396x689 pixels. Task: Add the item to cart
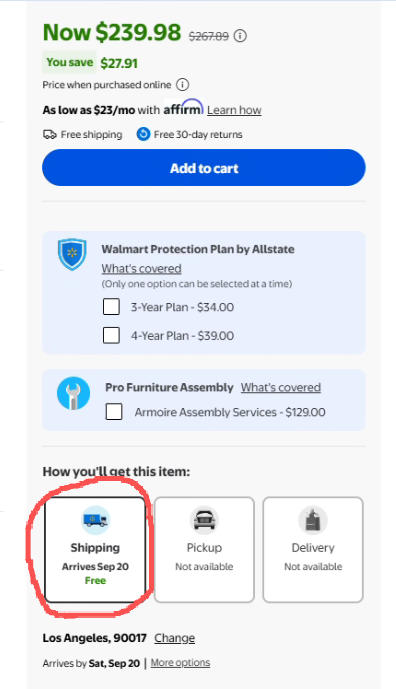204,168
